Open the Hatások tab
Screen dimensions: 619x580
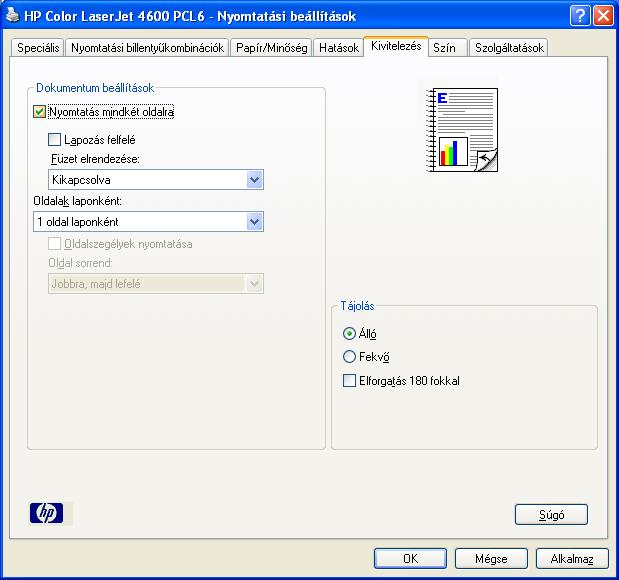[x=339, y=48]
